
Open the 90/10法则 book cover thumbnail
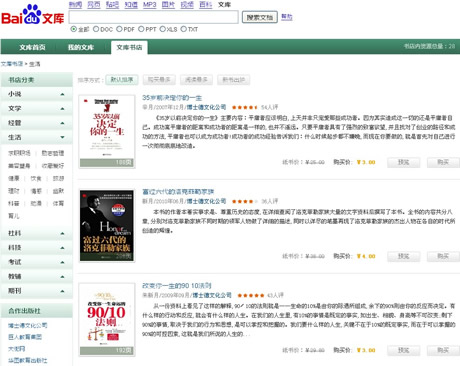point(107,319)
